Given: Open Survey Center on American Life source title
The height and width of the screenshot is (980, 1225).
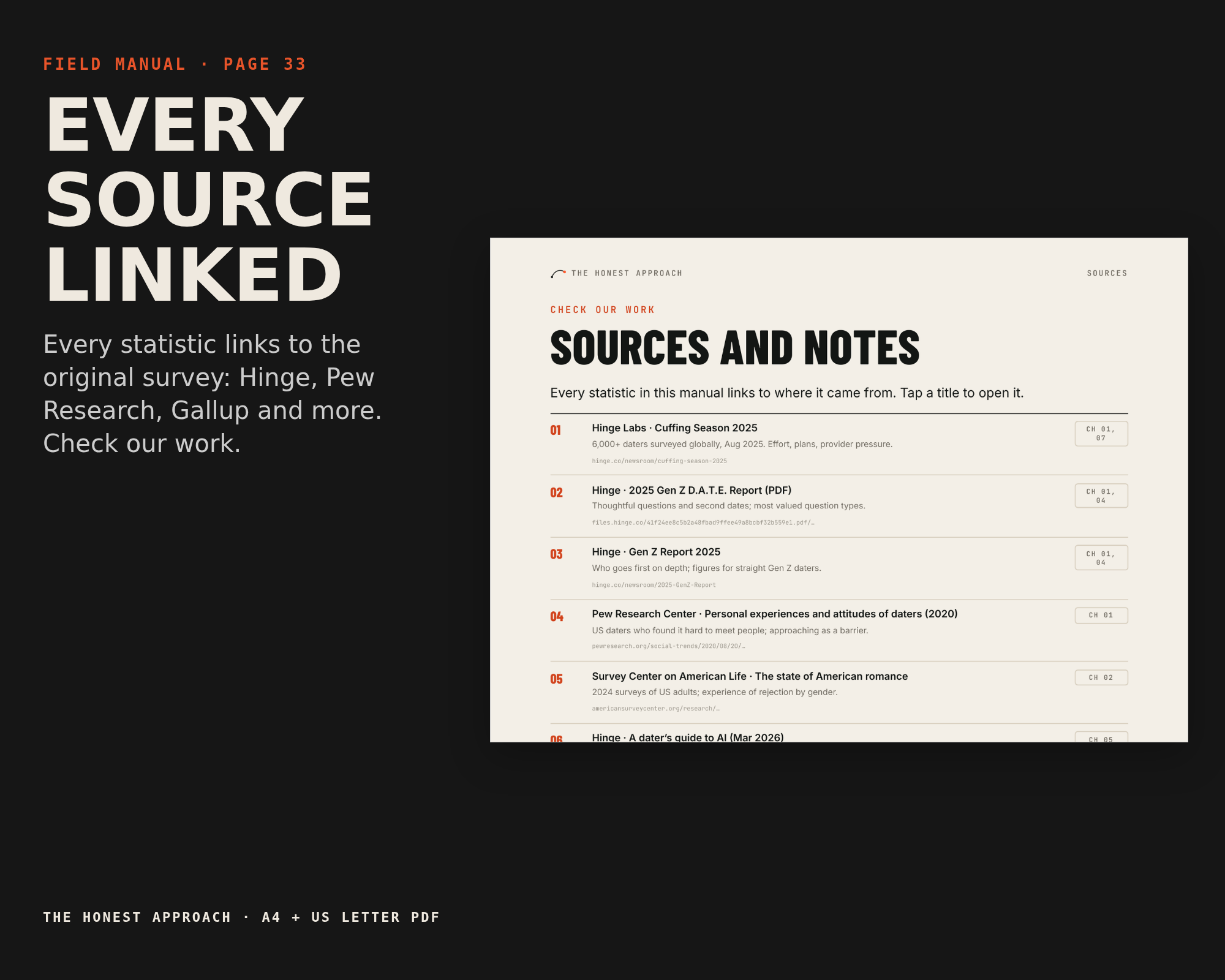Looking at the screenshot, I should click(x=750, y=676).
